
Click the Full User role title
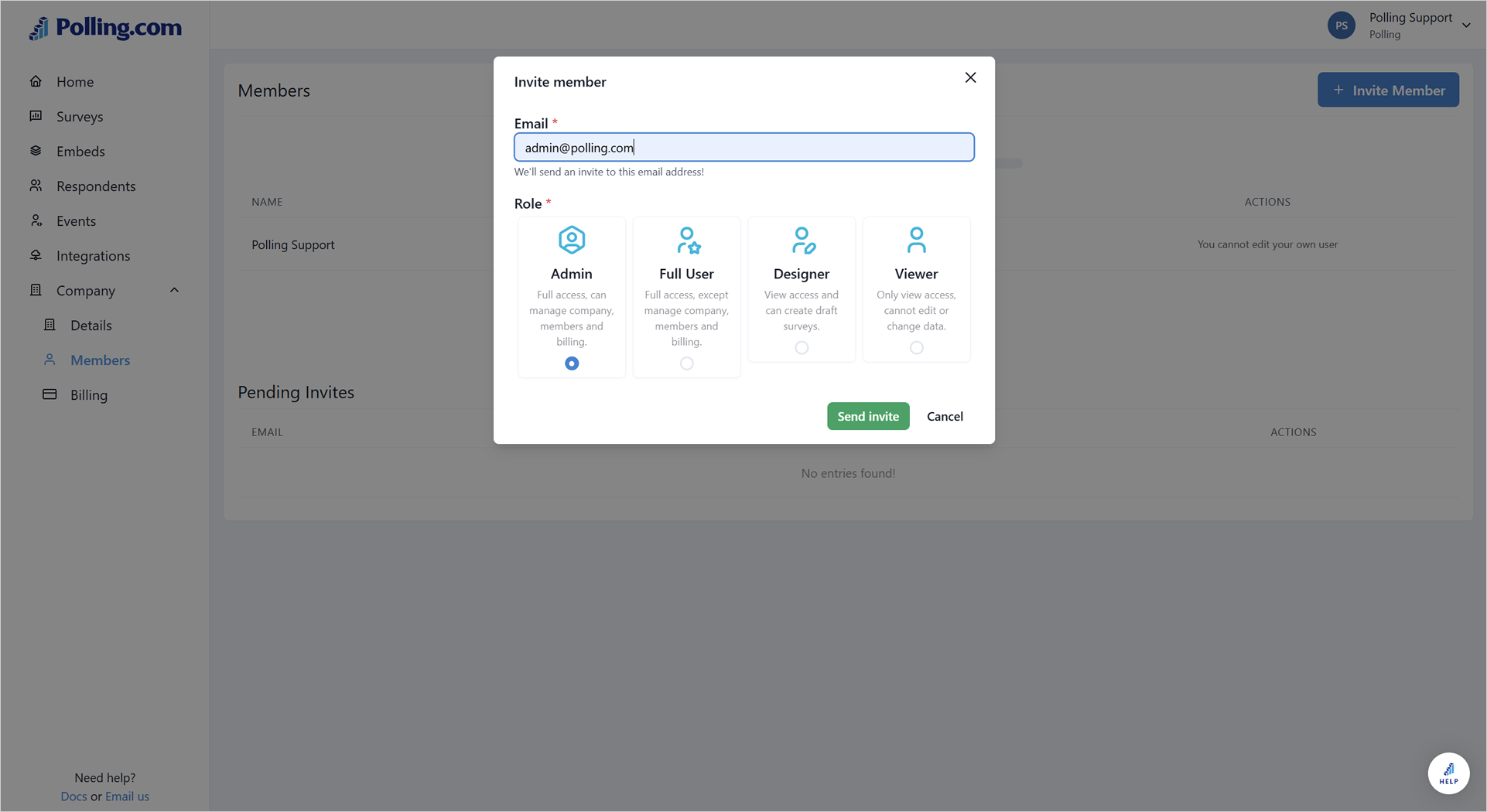coord(686,274)
